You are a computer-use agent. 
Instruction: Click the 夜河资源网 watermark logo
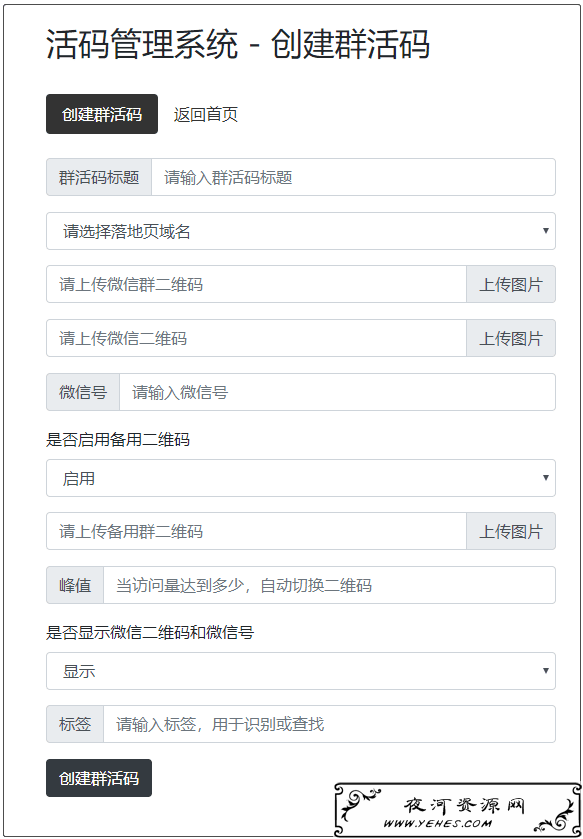[x=458, y=810]
